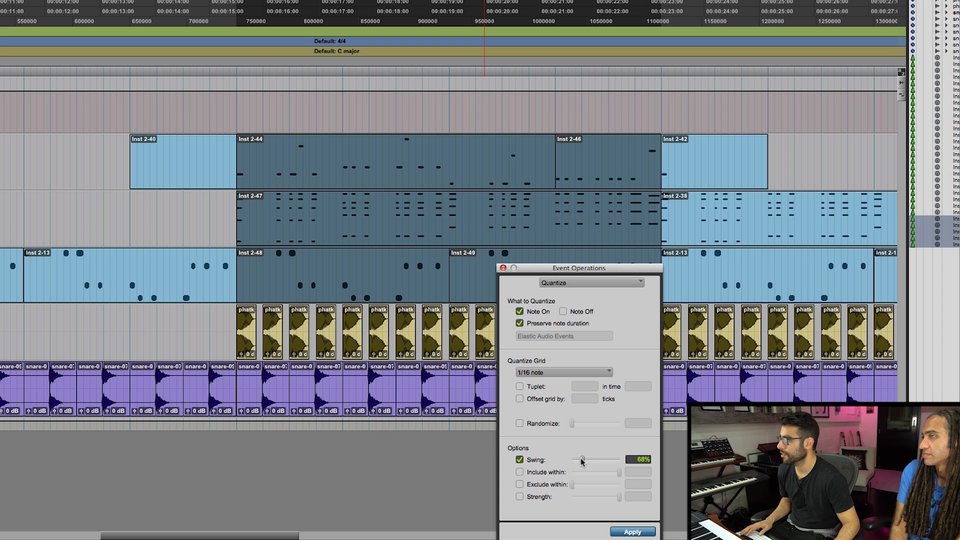
Task: Enable the Tuplet checkbox
Action: tap(519, 386)
